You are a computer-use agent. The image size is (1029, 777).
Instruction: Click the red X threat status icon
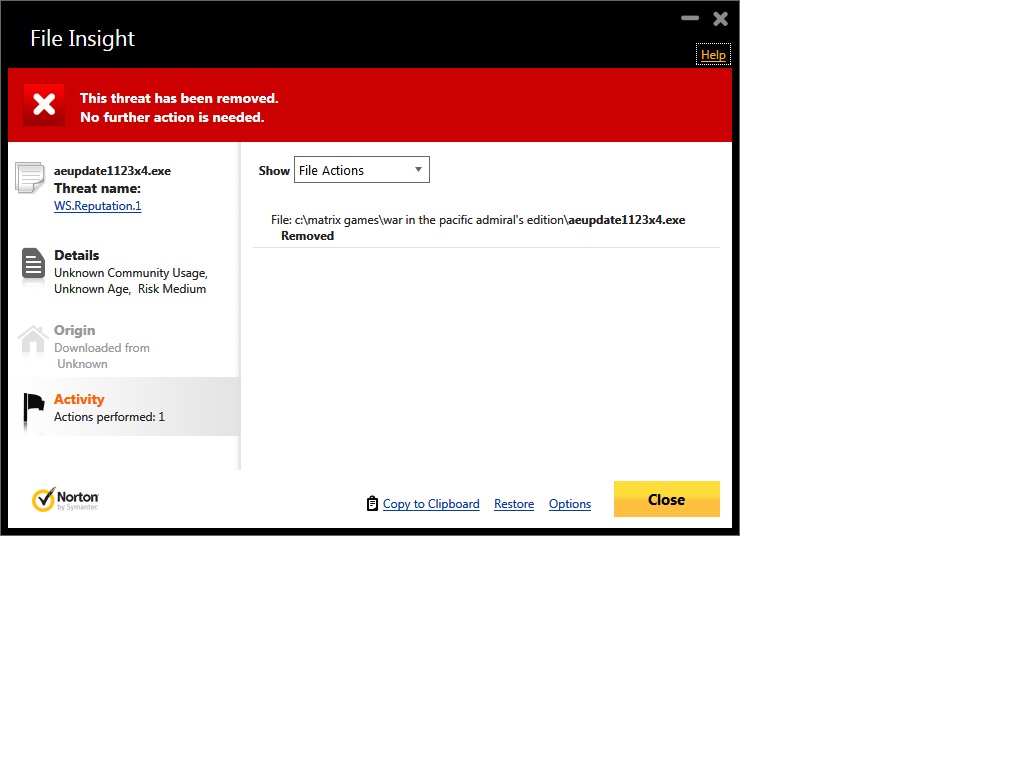[x=44, y=104]
